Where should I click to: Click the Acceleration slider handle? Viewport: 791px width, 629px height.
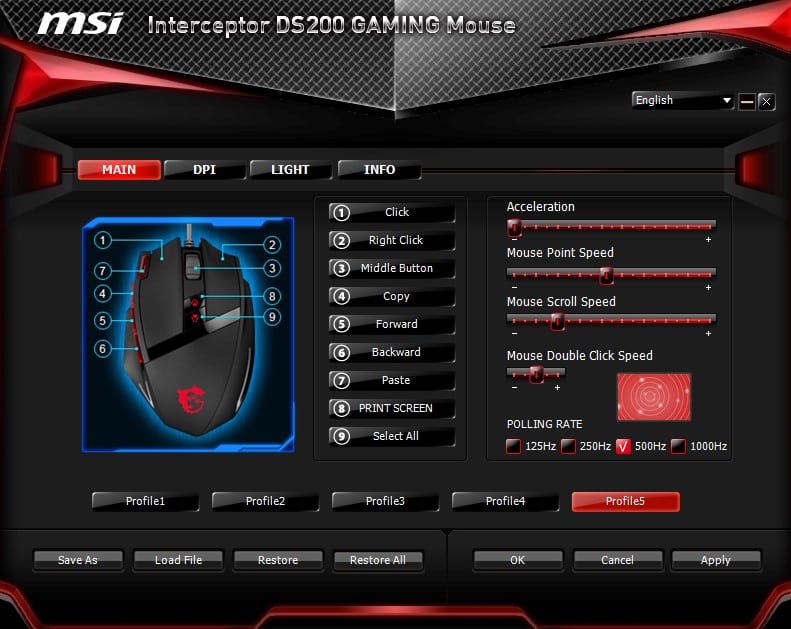[x=514, y=228]
